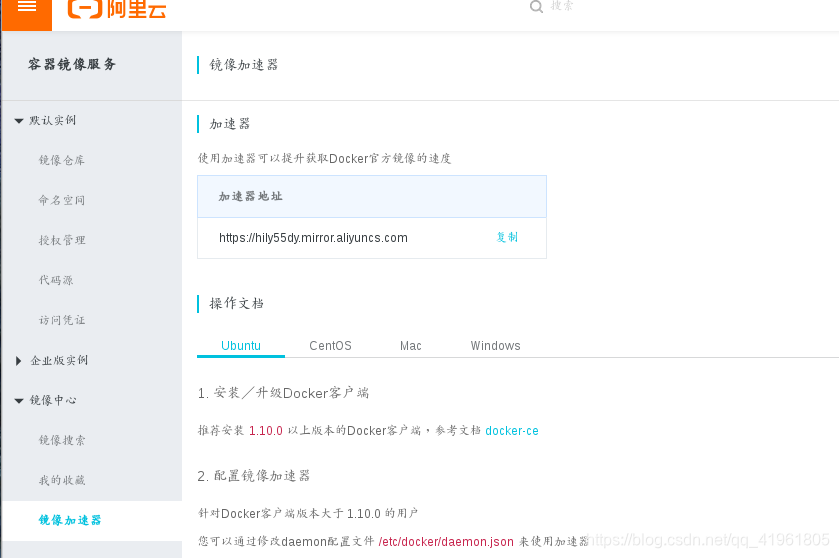This screenshot has height=558, width=839.
Task: Click 复制 to copy accelerator address
Action: click(x=507, y=237)
